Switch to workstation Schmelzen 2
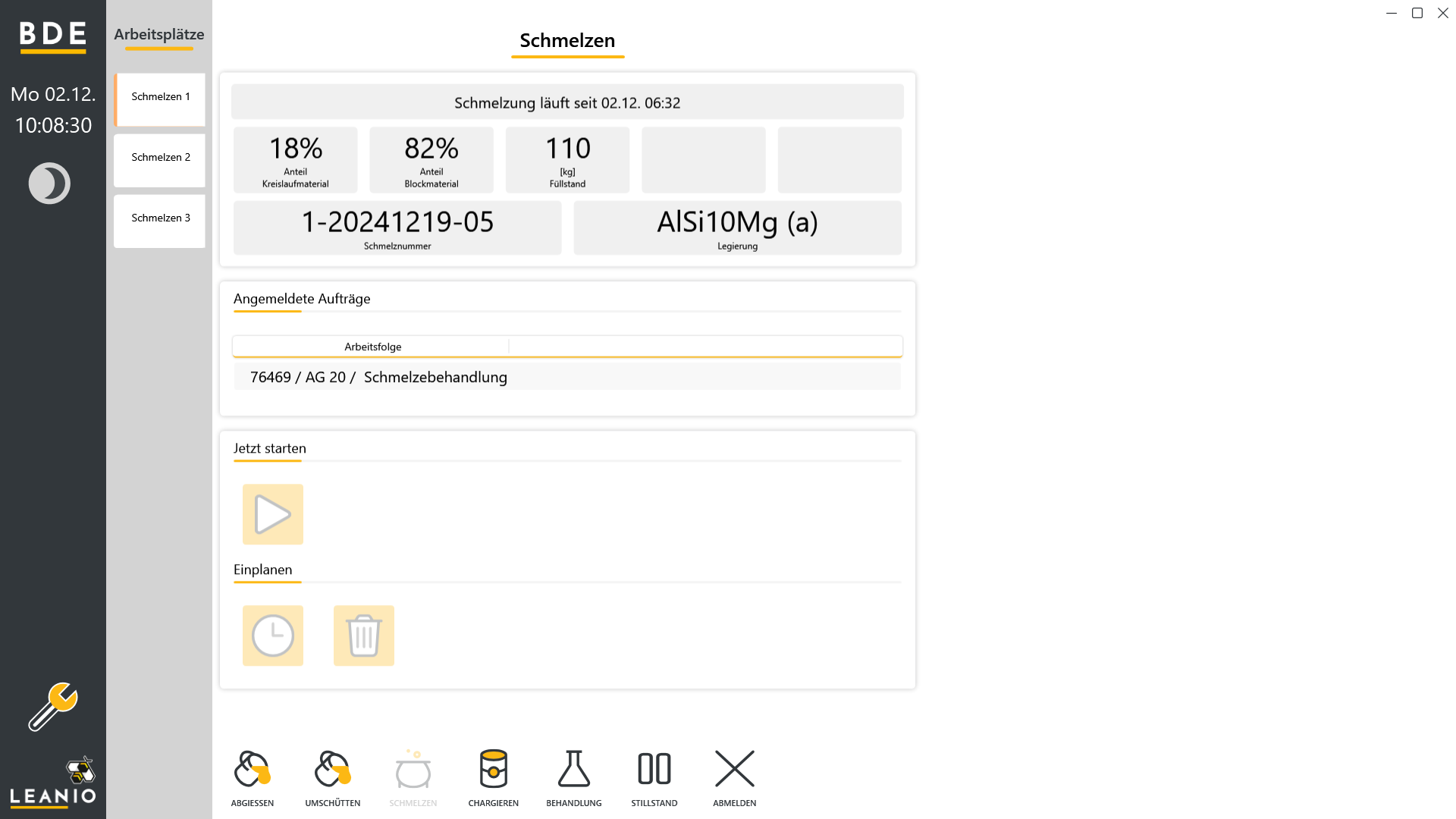Screen dimensions: 1456x819 click(x=159, y=160)
